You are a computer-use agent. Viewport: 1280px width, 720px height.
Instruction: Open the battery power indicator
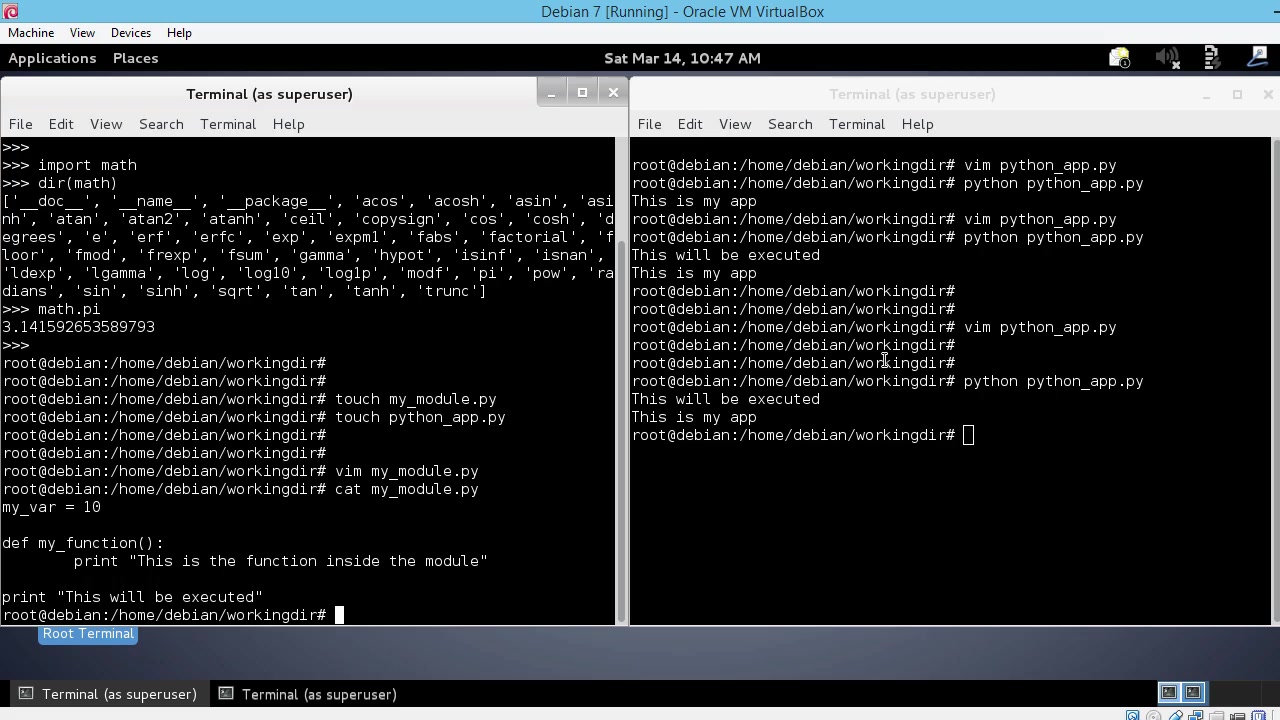pyautogui.click(x=1211, y=58)
